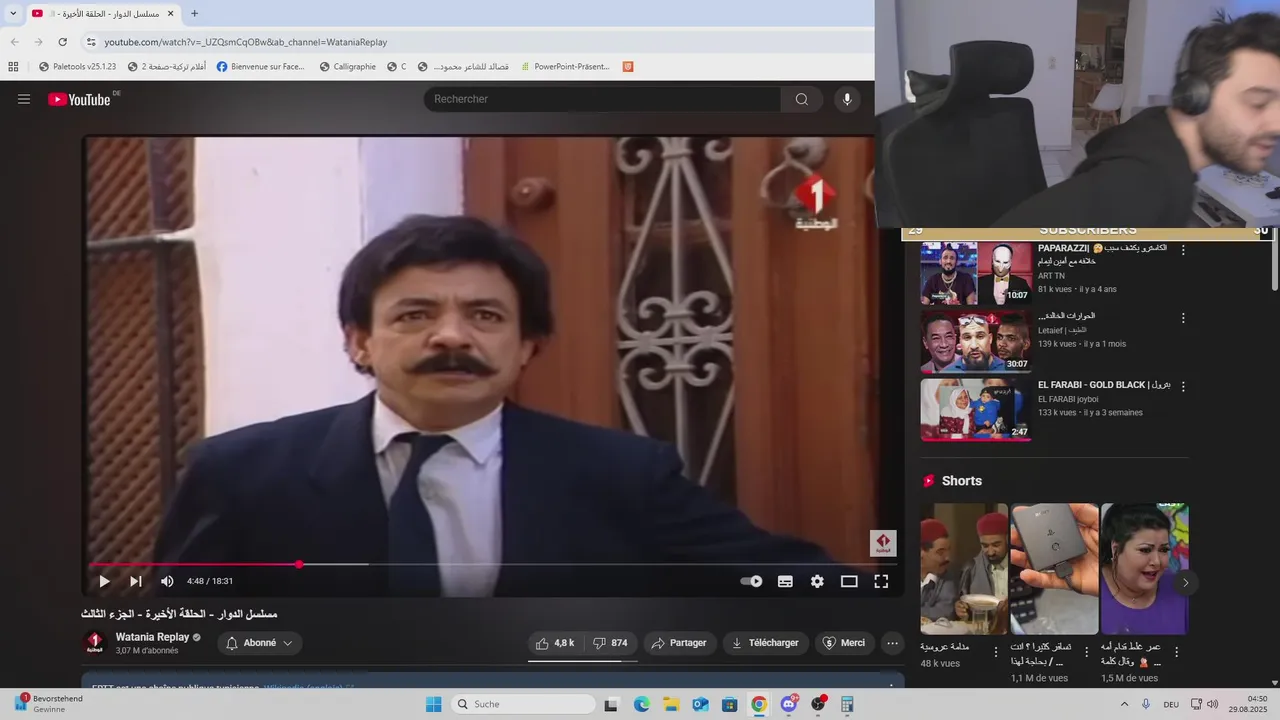Open the Letaief 30:07 video thumbnail

pyautogui.click(x=975, y=341)
